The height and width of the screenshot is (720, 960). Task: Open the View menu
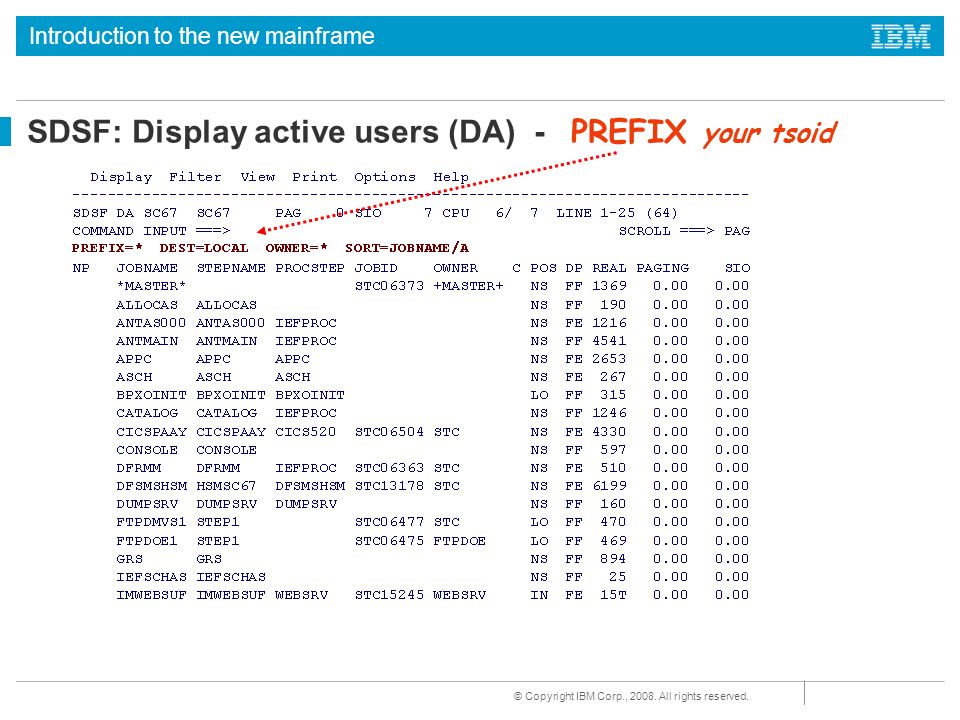click(x=258, y=177)
